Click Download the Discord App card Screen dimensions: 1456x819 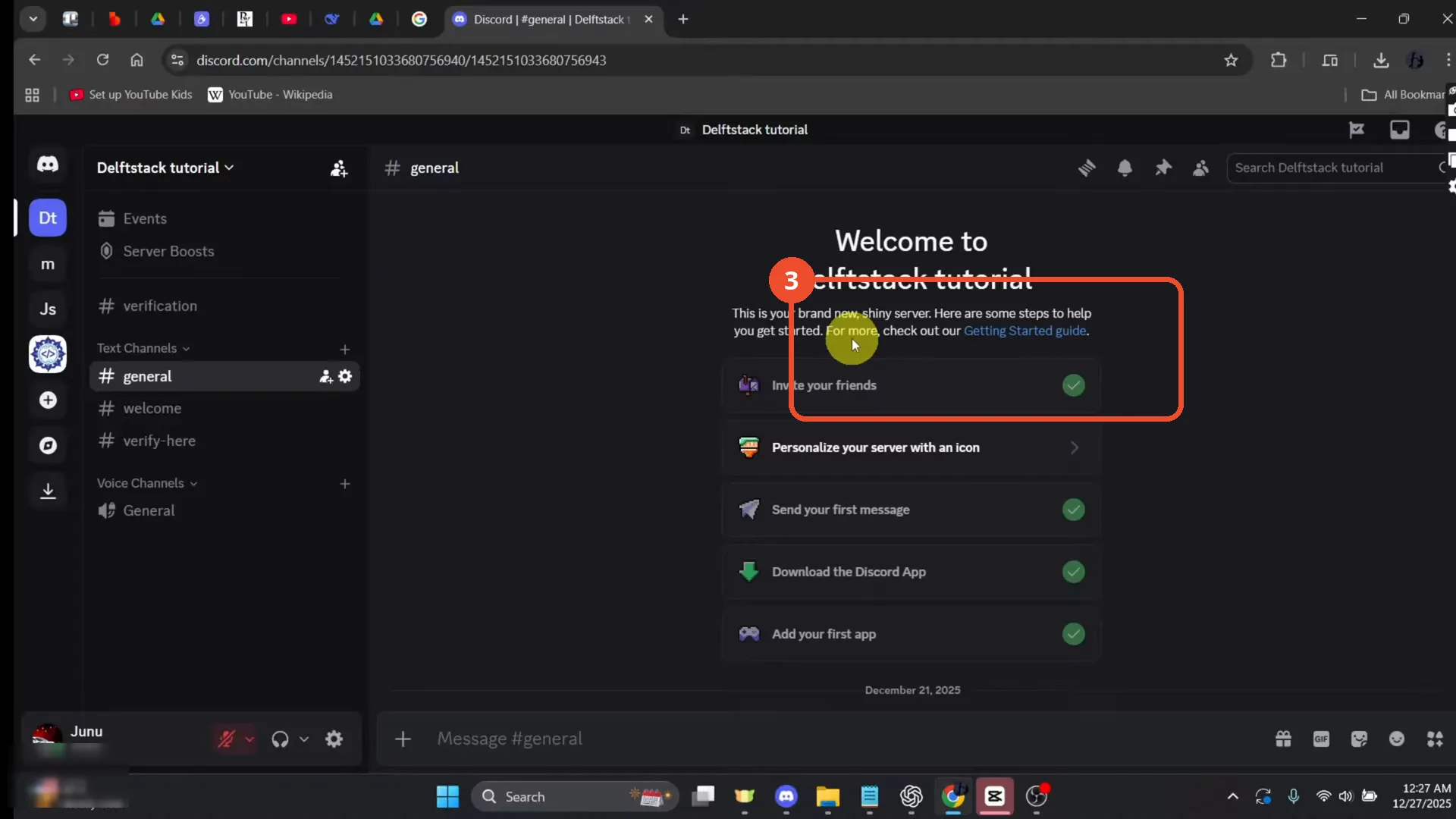coord(911,572)
